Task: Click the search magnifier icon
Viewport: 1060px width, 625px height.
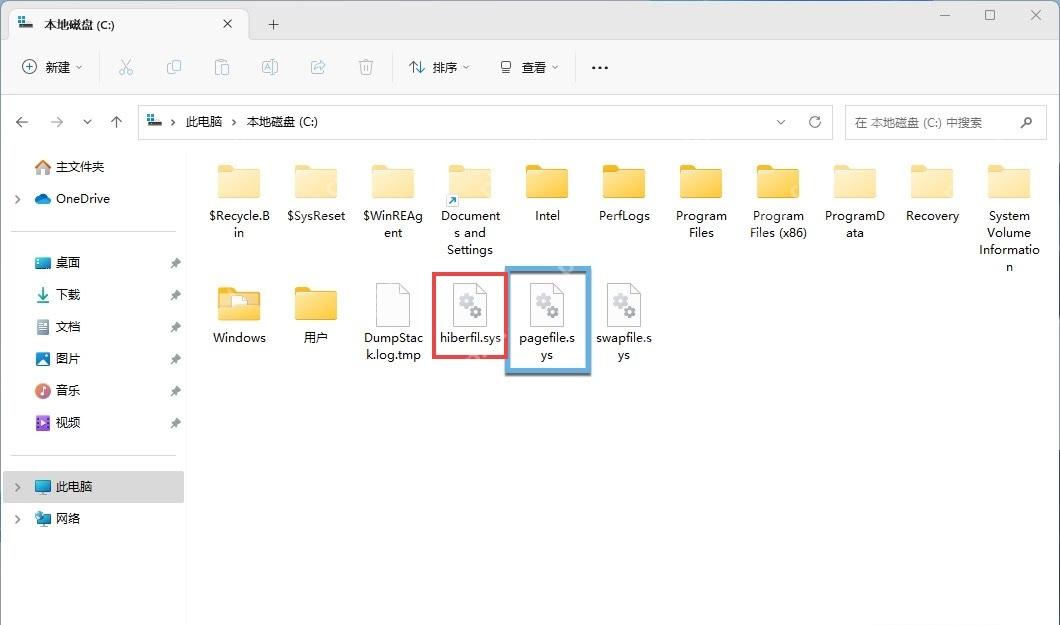Action: click(x=1026, y=122)
